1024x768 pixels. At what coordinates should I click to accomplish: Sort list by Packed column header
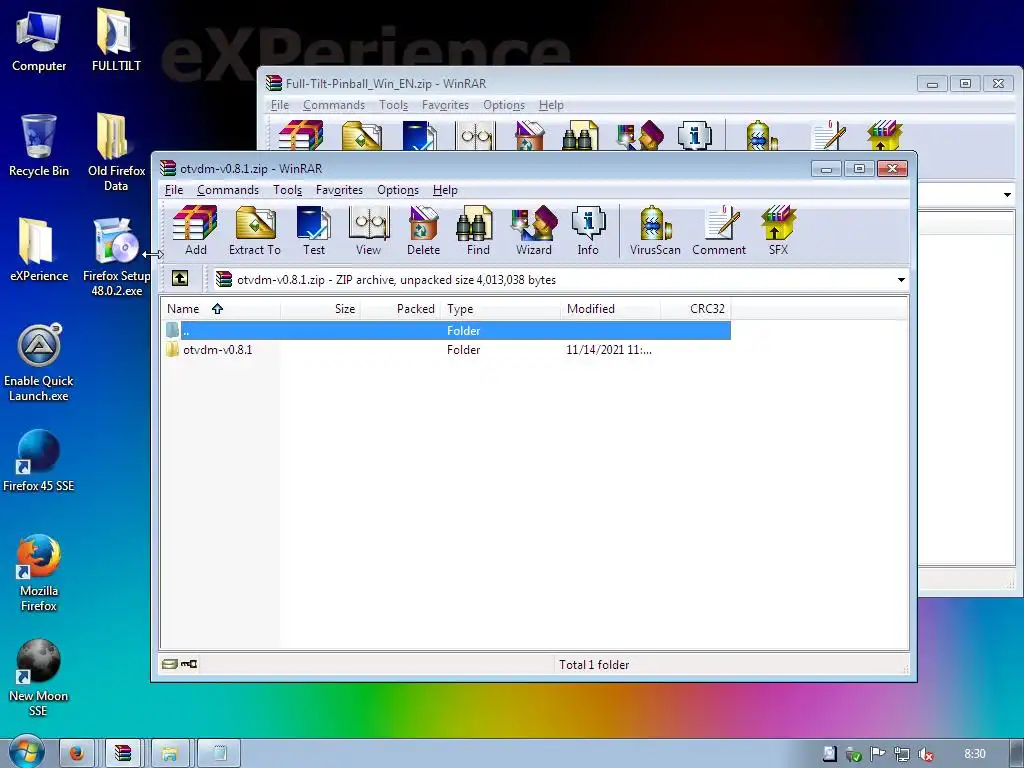[x=400, y=308]
